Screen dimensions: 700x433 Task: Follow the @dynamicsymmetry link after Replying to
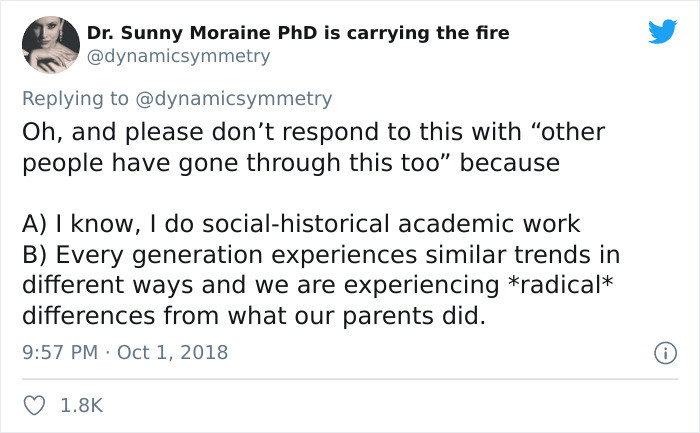(x=233, y=99)
